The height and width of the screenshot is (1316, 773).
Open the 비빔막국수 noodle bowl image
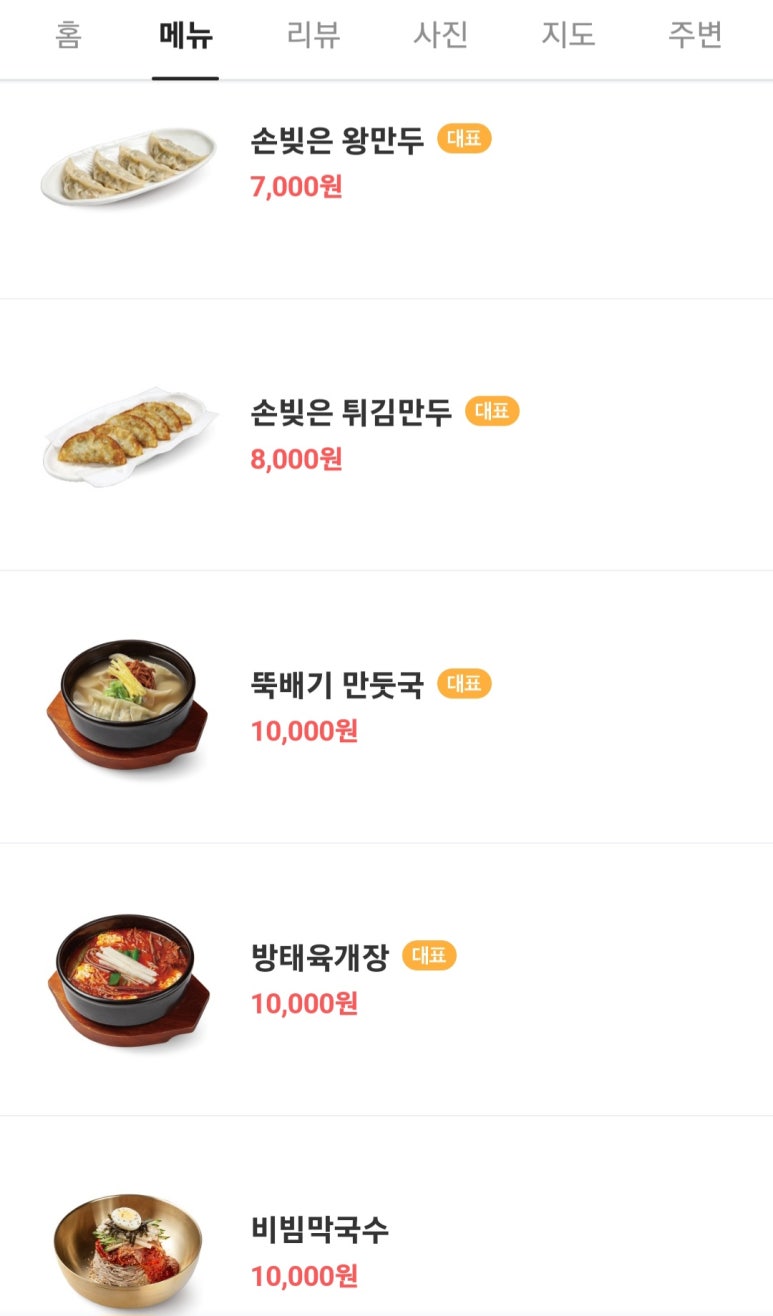click(x=127, y=1250)
